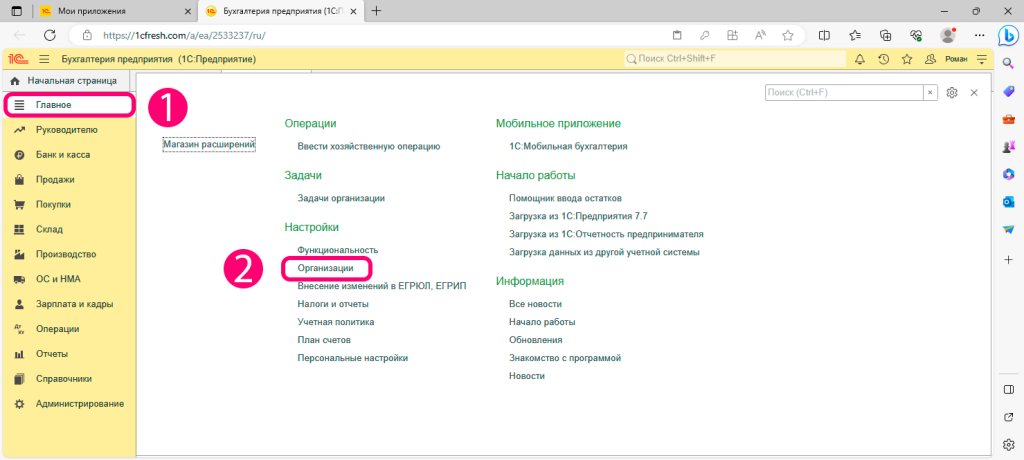
Task: Open Знакомство с программой link
Action: click(x=565, y=358)
